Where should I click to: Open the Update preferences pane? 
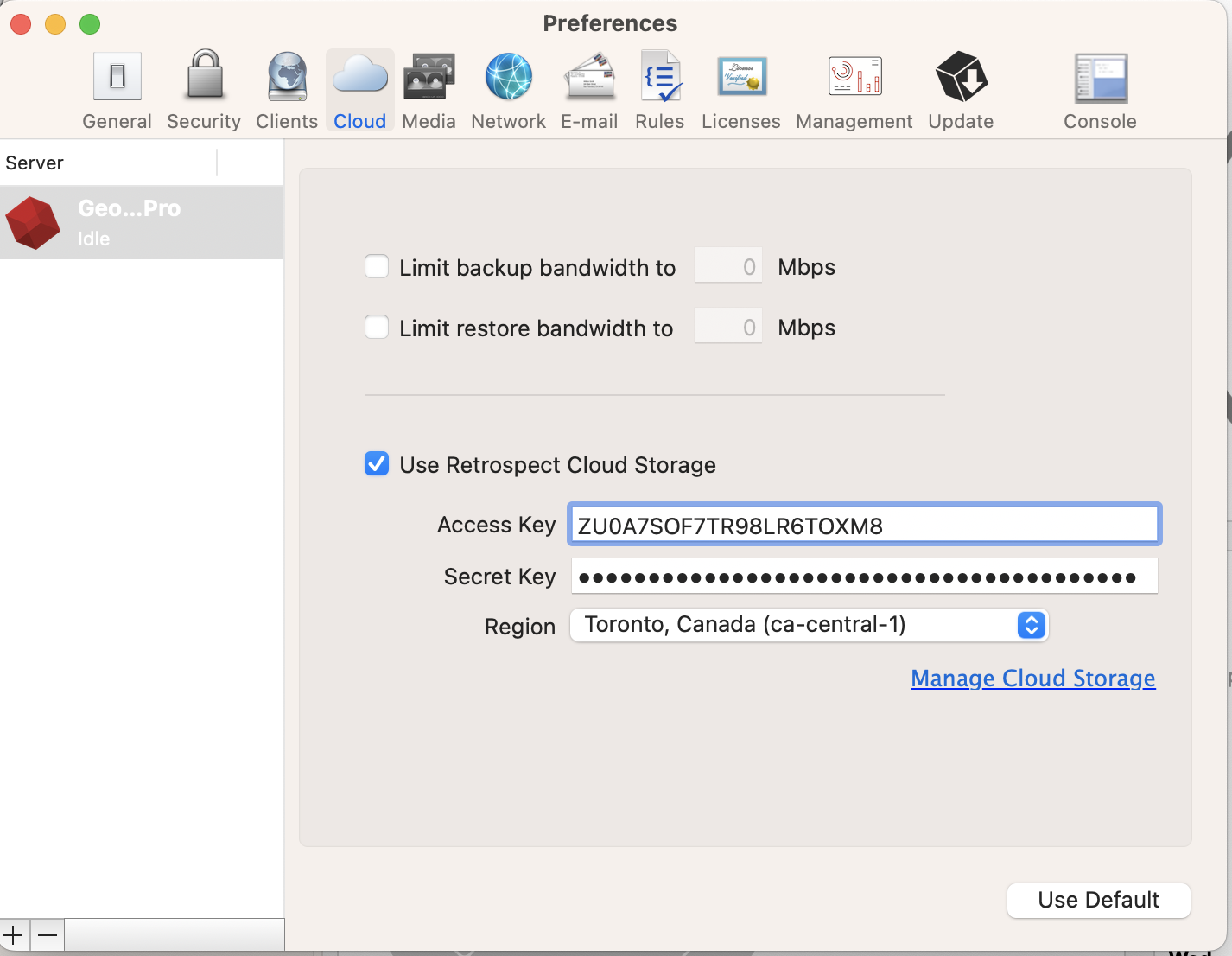(962, 91)
